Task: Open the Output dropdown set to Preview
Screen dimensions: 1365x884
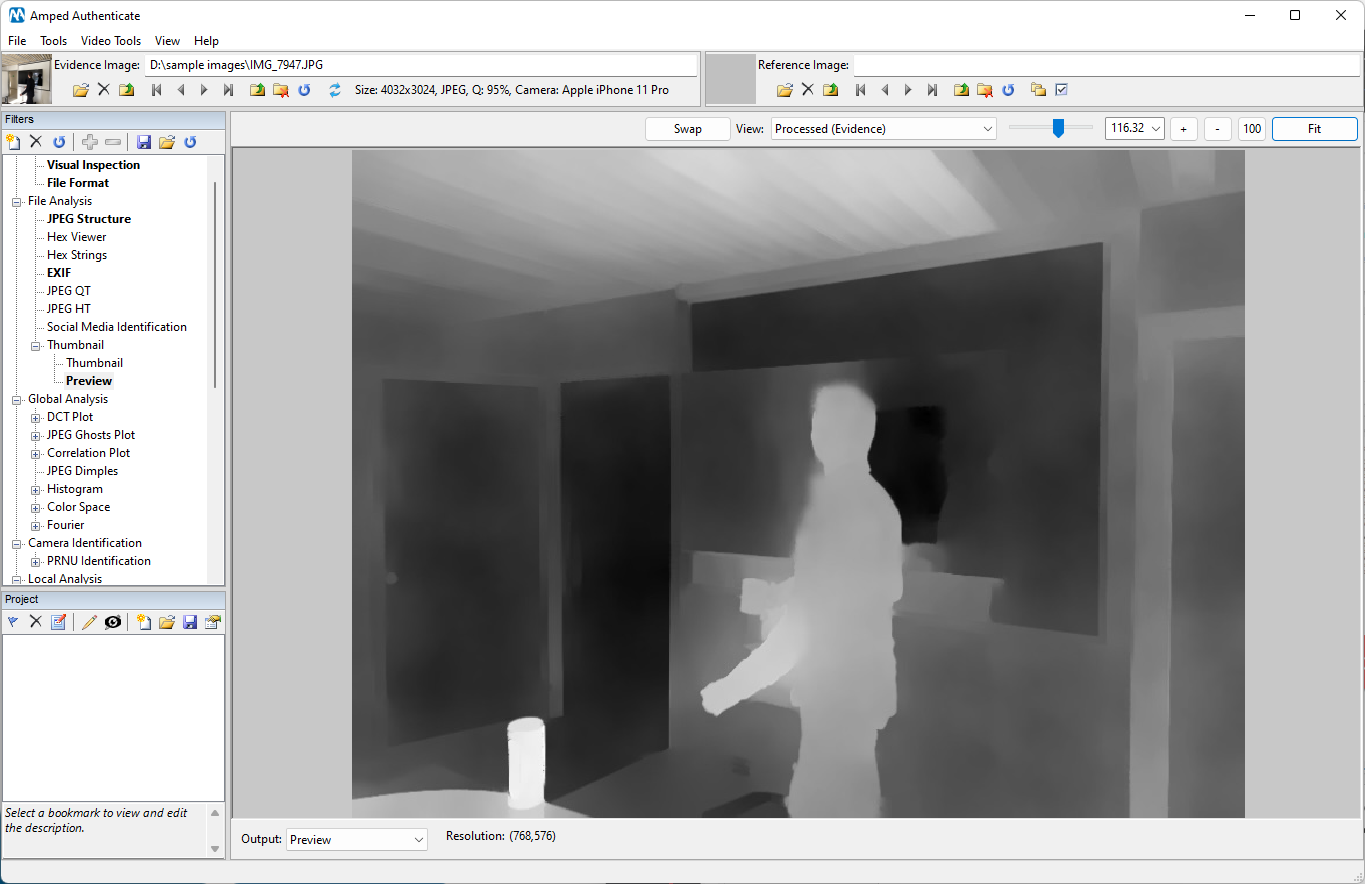Action: [356, 839]
